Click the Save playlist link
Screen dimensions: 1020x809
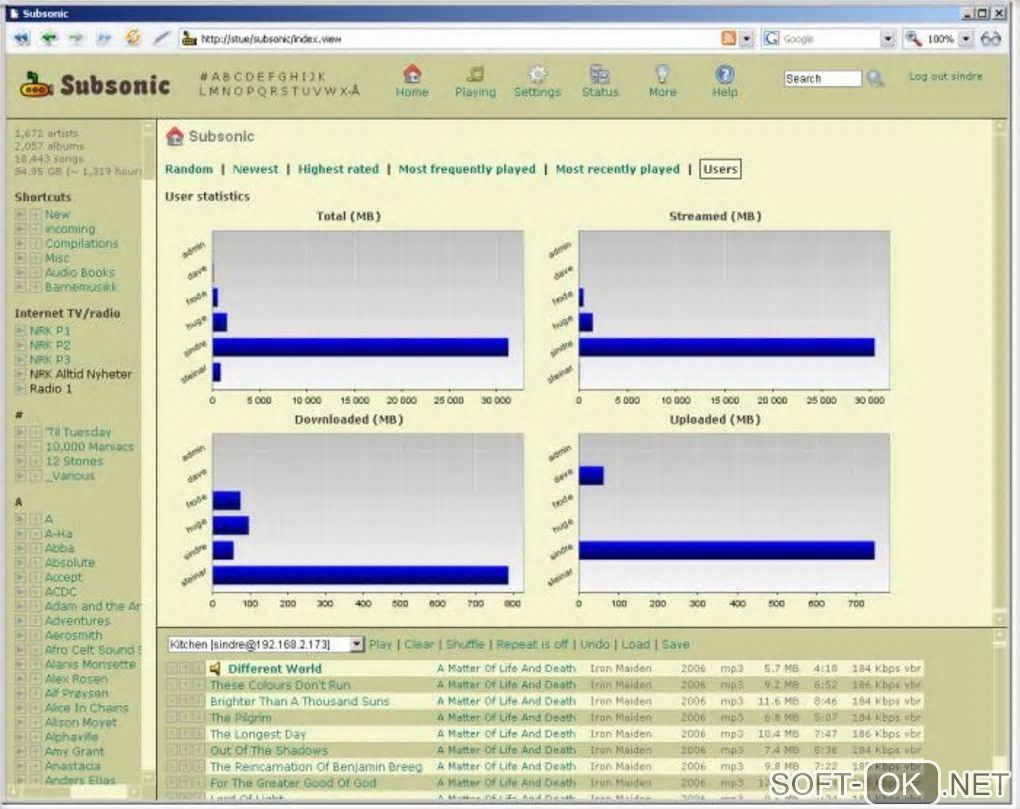click(675, 644)
